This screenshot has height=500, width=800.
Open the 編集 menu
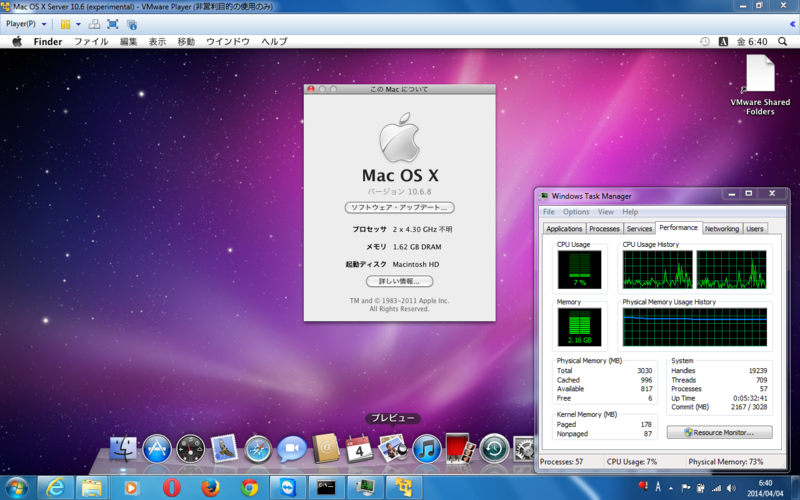[x=129, y=41]
